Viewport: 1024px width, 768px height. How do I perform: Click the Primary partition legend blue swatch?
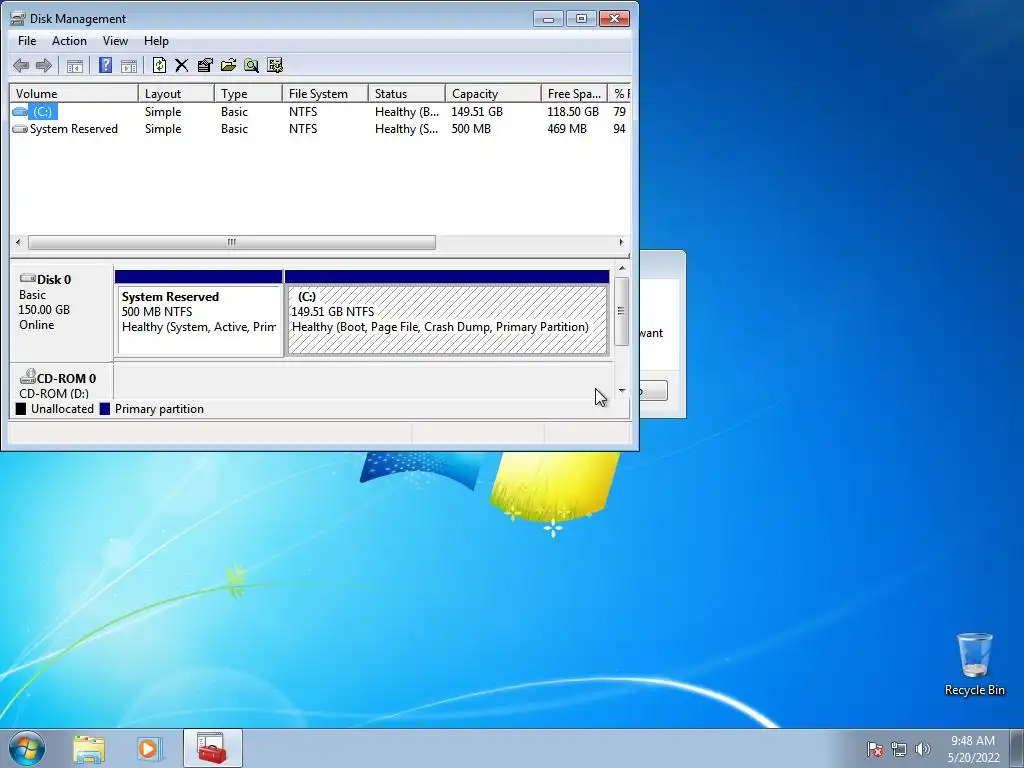click(x=104, y=409)
